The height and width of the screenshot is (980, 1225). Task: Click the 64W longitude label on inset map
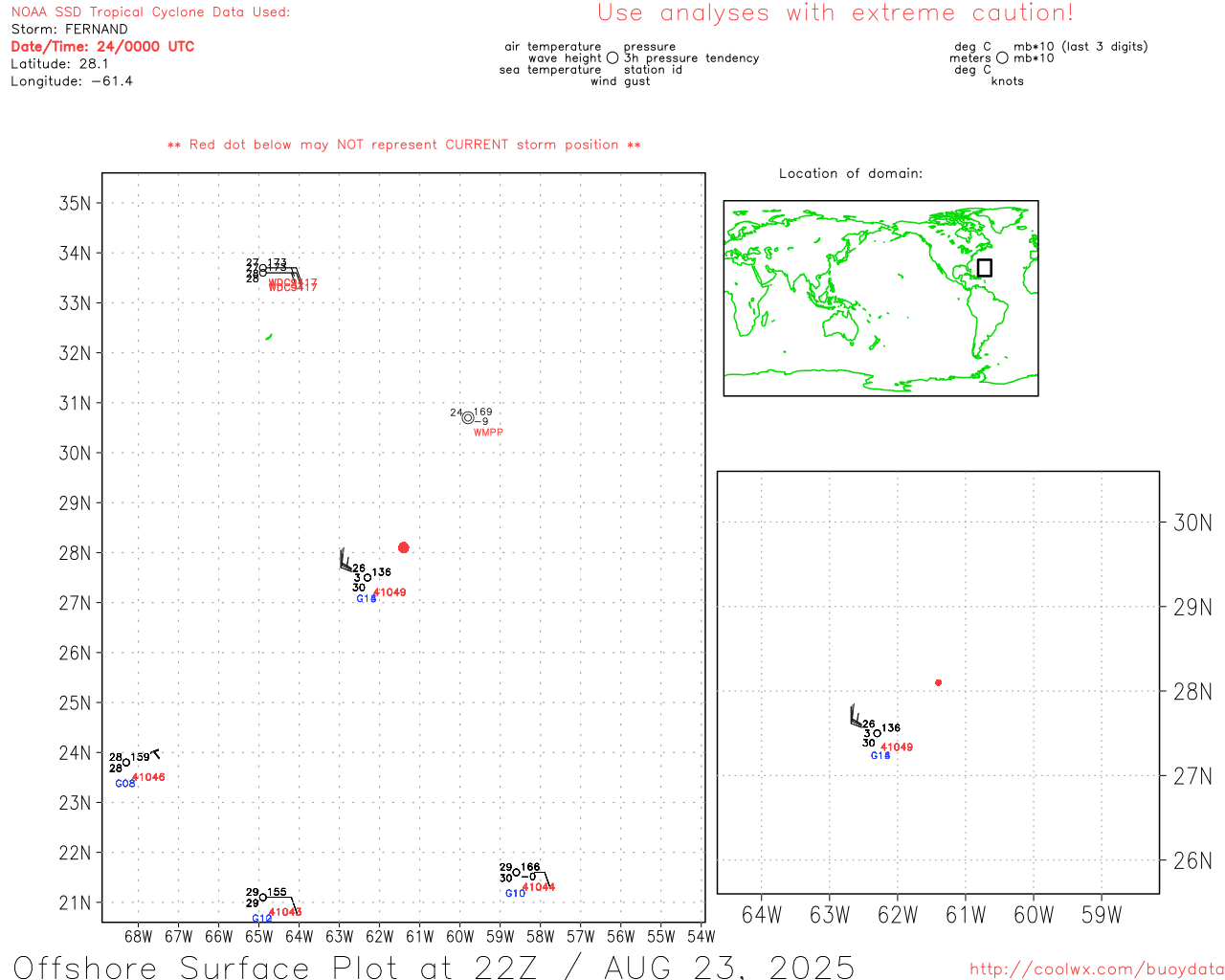tap(762, 916)
